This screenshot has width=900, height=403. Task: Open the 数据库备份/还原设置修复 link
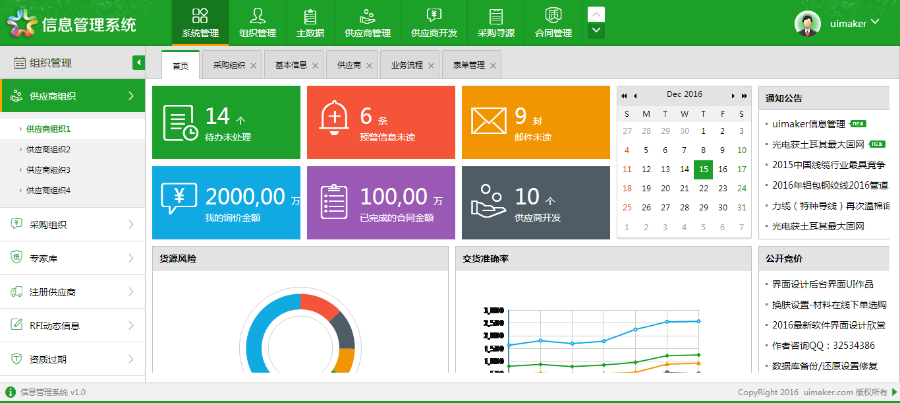click(x=825, y=366)
